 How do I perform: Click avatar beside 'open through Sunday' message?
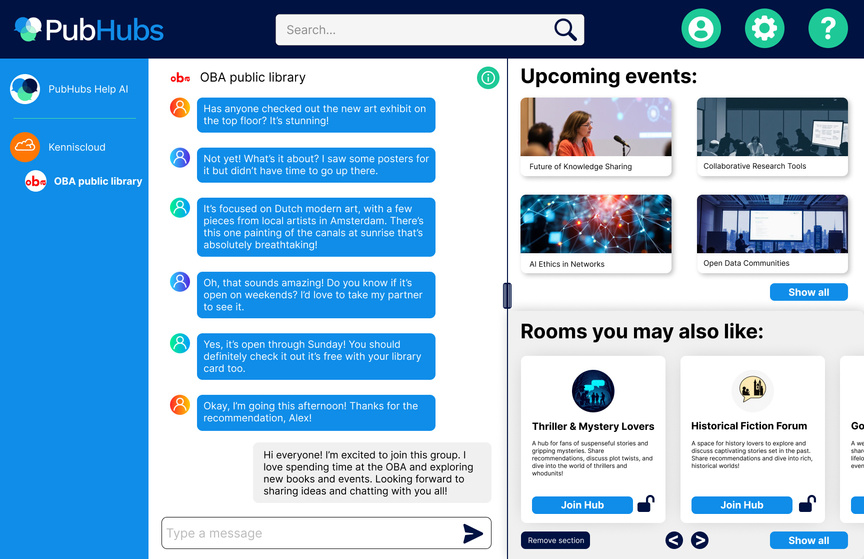(180, 343)
